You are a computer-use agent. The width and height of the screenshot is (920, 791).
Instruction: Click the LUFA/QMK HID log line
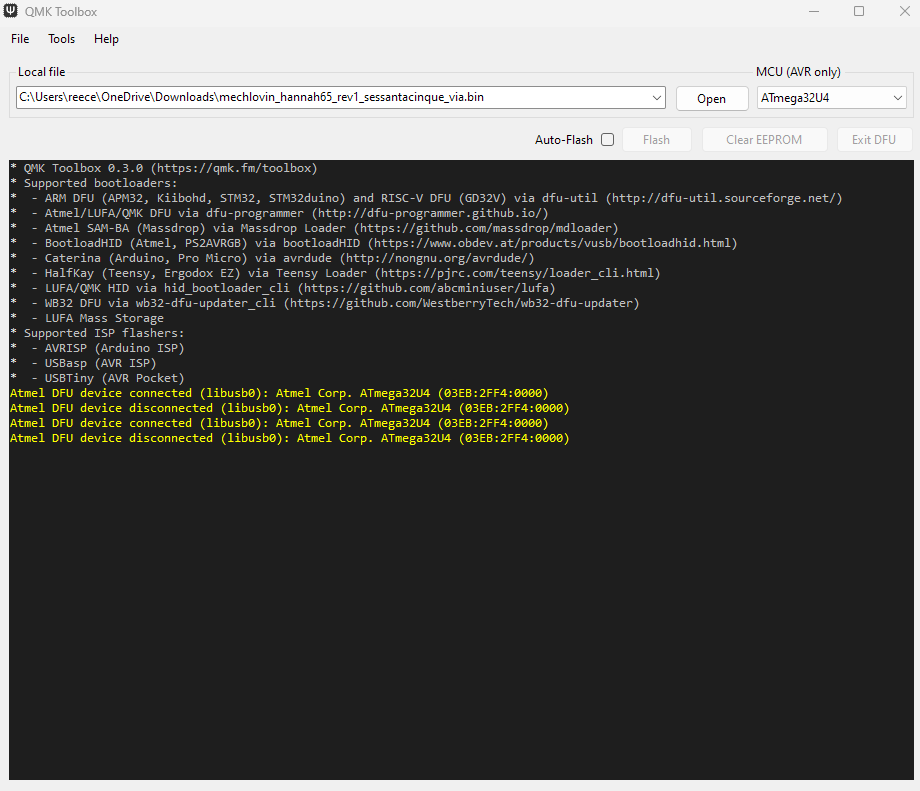[x=283, y=288]
